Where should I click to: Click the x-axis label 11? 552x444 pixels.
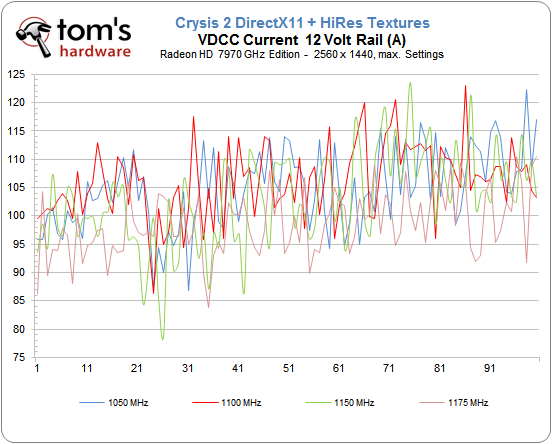point(87,368)
